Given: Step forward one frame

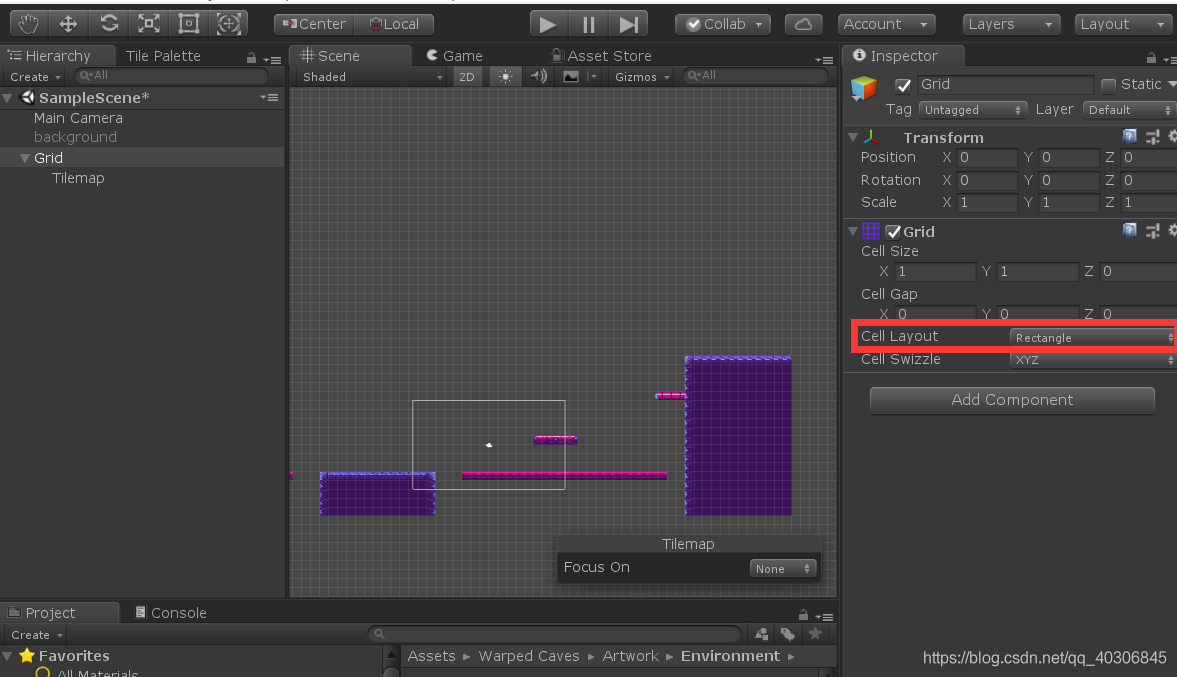Looking at the screenshot, I should click(x=629, y=24).
